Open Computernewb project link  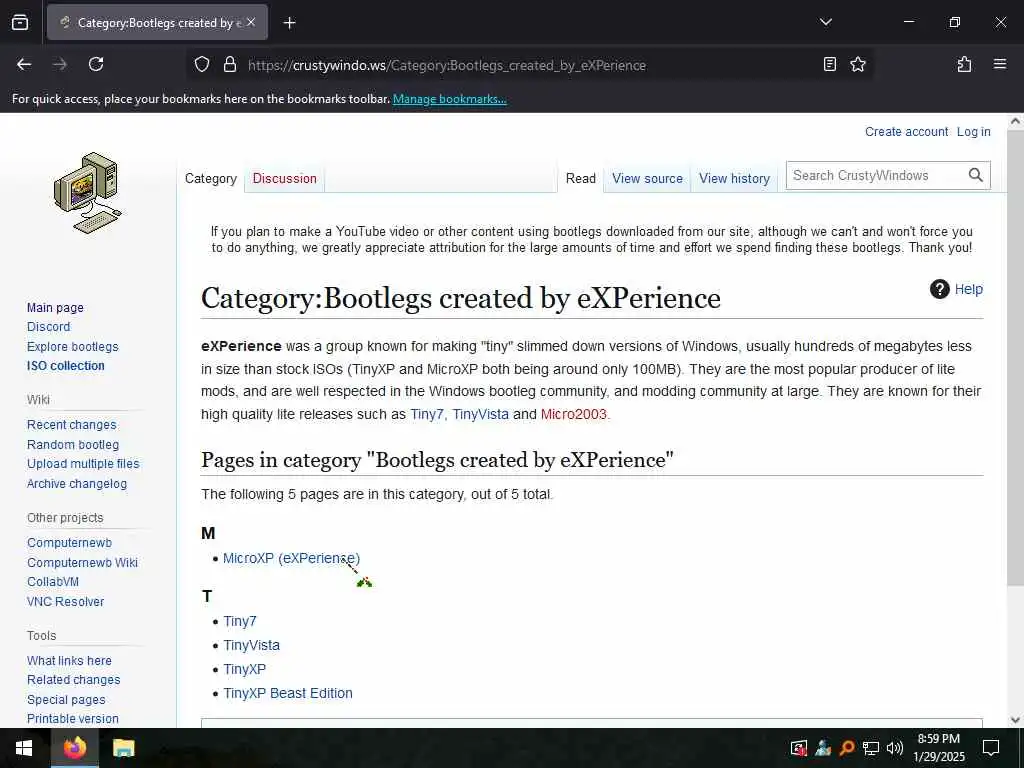point(69,543)
